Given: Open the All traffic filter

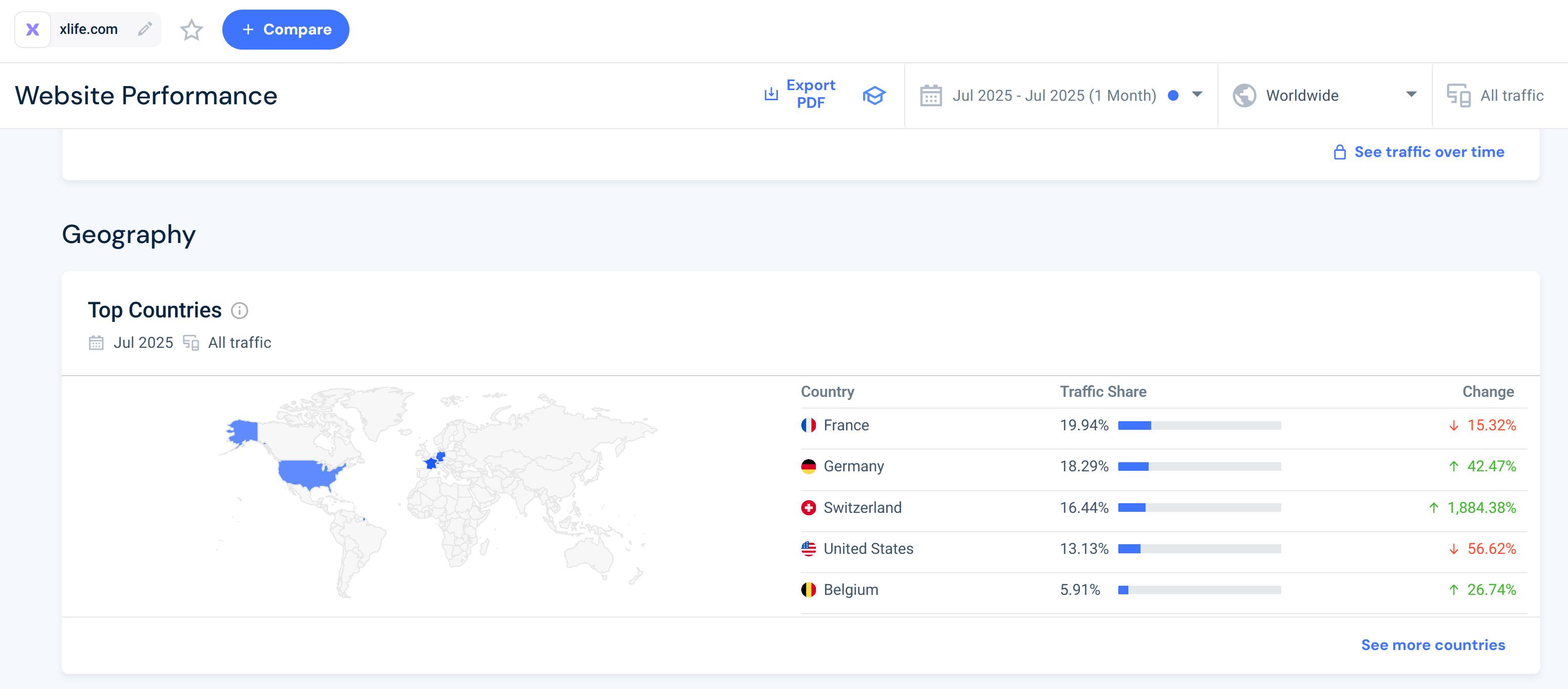Looking at the screenshot, I should [x=1511, y=96].
